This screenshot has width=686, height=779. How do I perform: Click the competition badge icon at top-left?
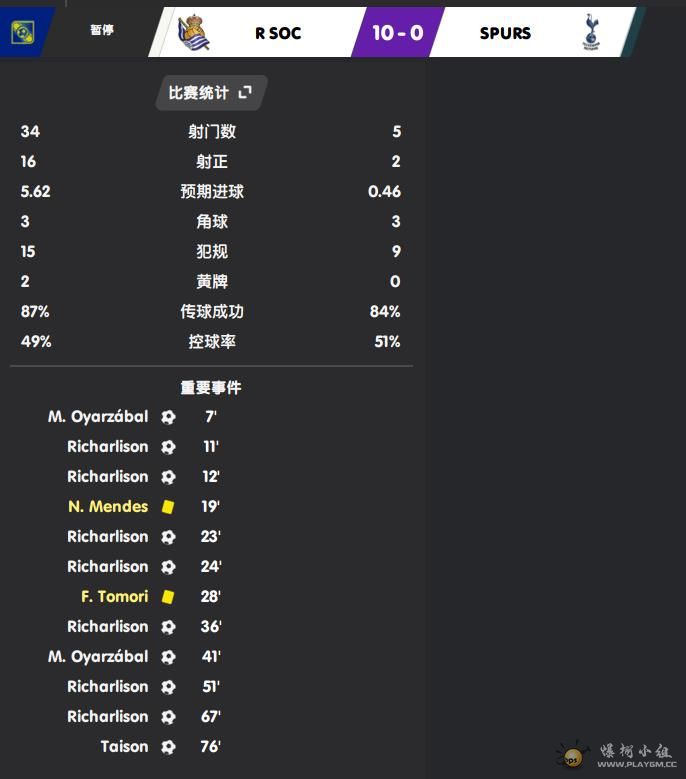click(21, 32)
